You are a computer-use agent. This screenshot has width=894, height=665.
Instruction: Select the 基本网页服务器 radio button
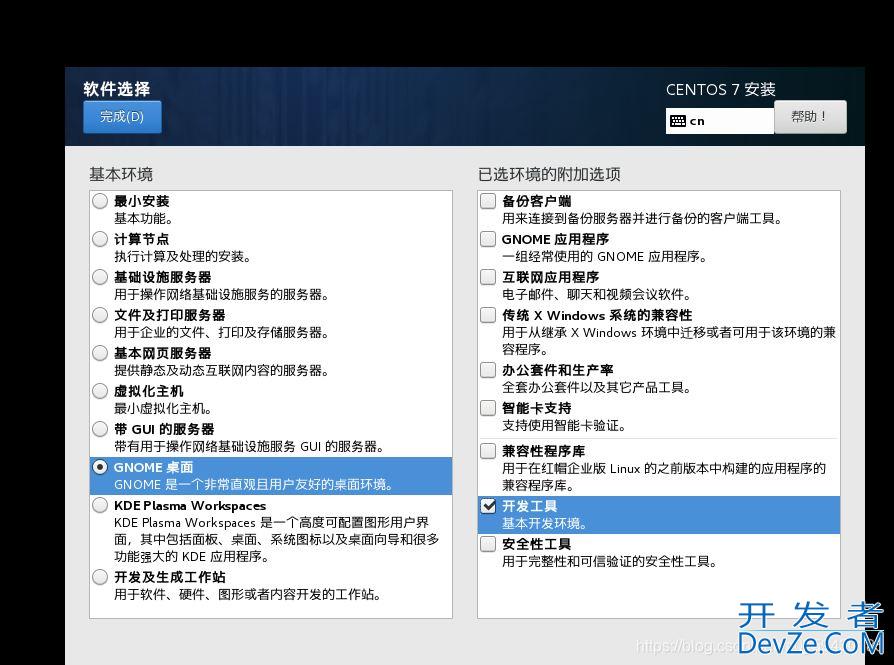100,353
